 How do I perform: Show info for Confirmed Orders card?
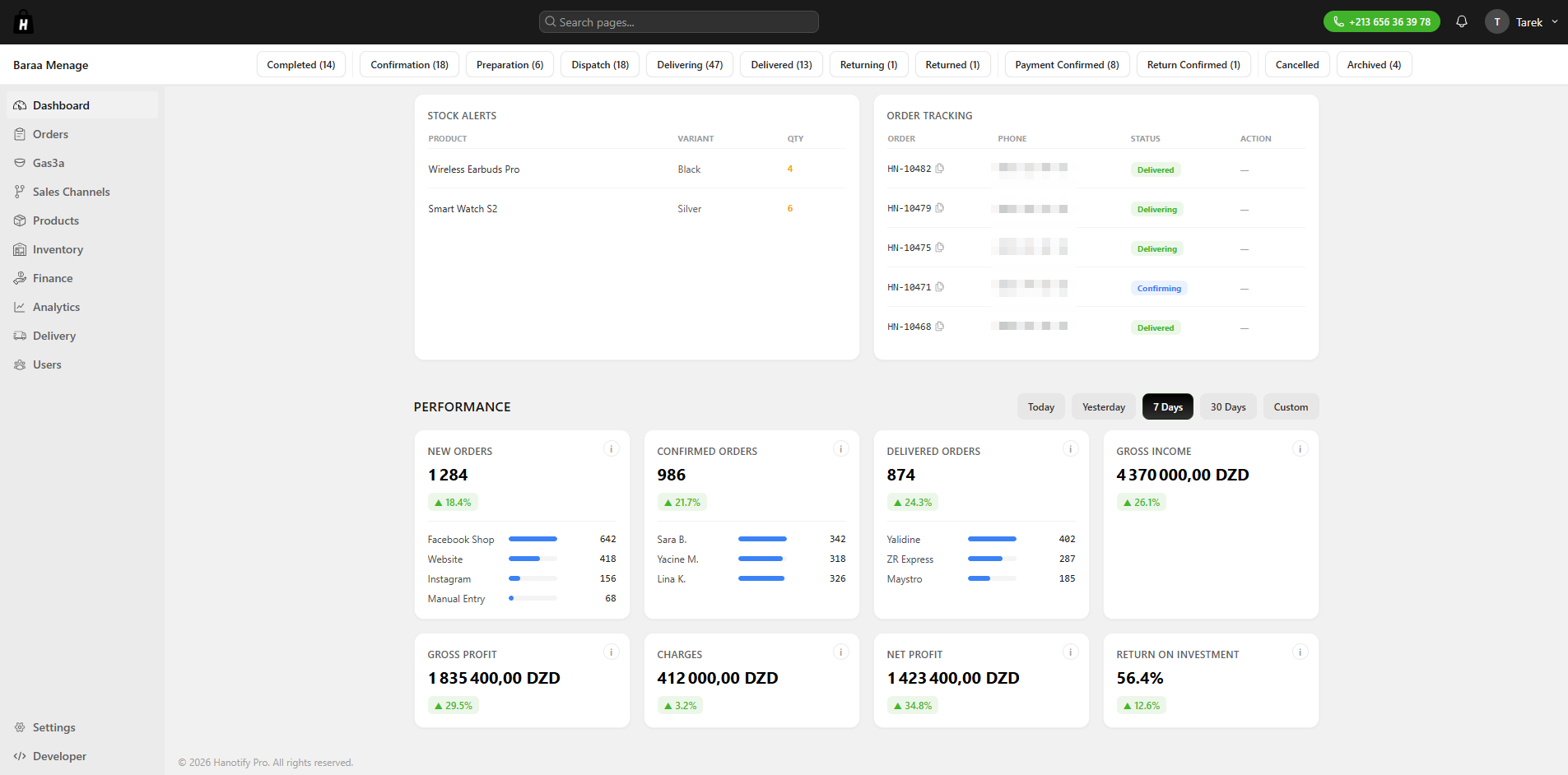840,448
